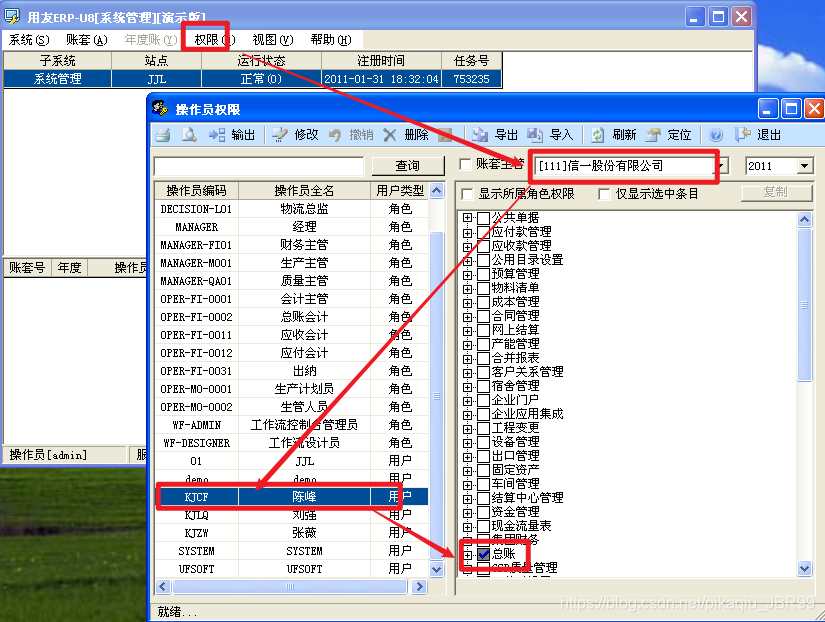
Task: Open the account set company dropdown
Action: 722,166
